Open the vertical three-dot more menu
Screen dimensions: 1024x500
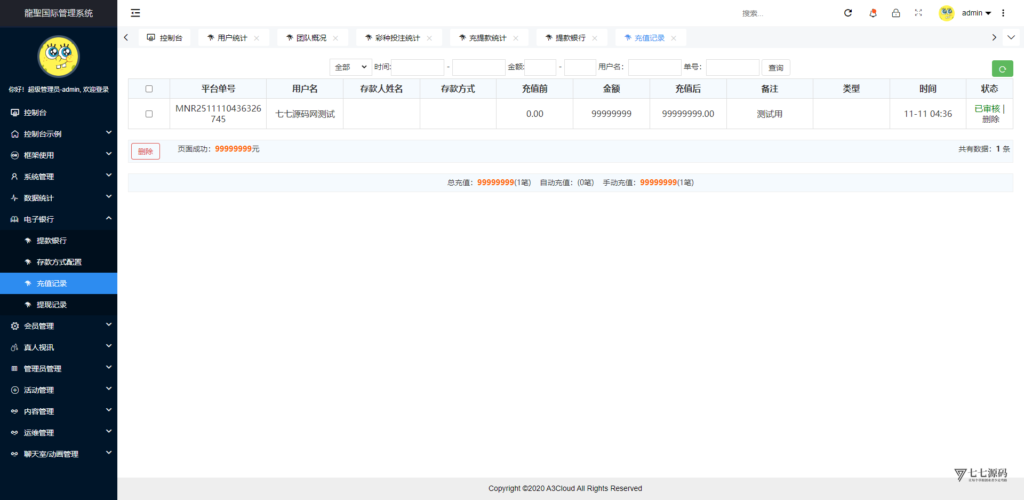click(1004, 13)
